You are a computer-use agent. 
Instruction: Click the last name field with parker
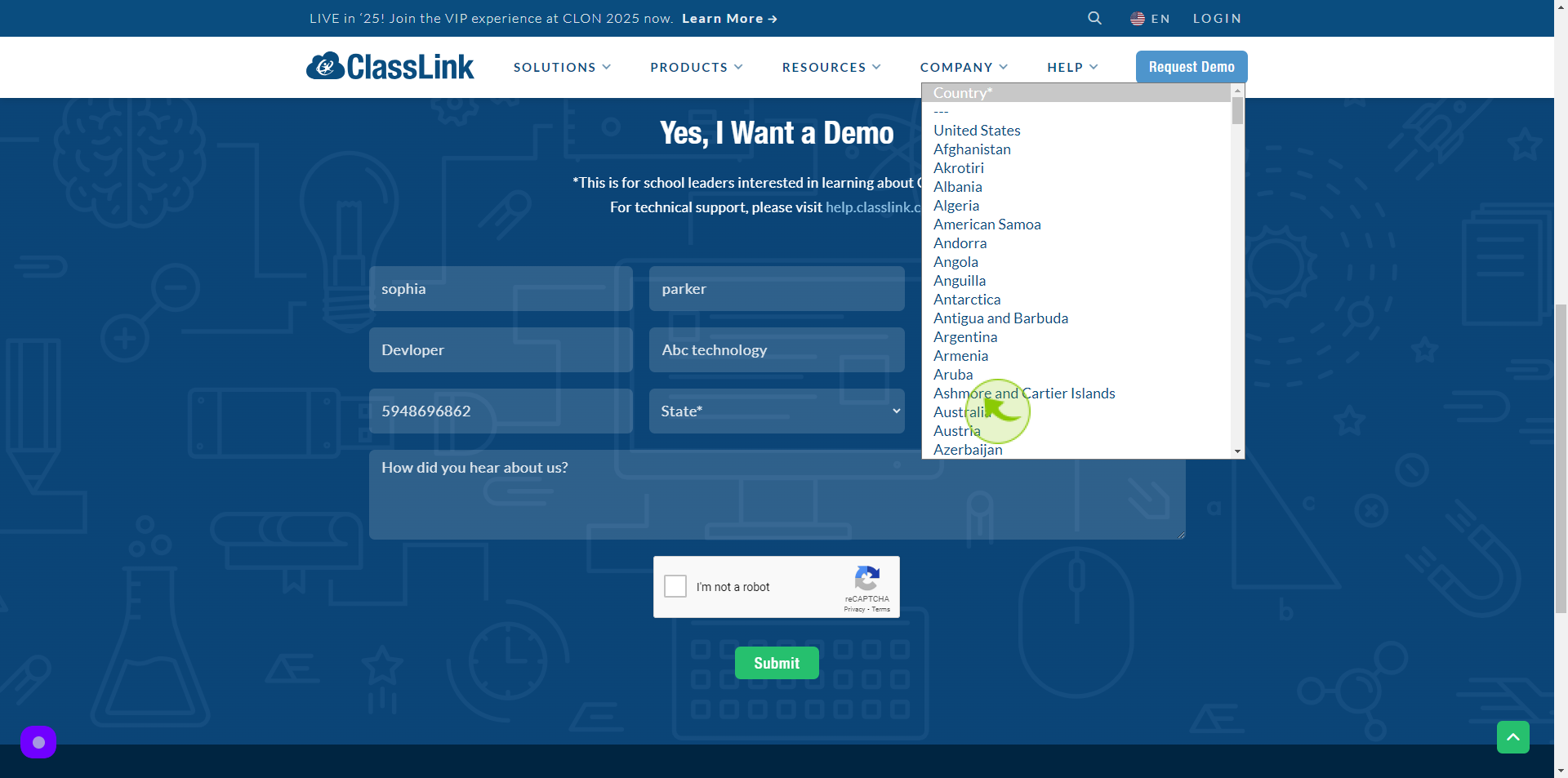pos(777,288)
